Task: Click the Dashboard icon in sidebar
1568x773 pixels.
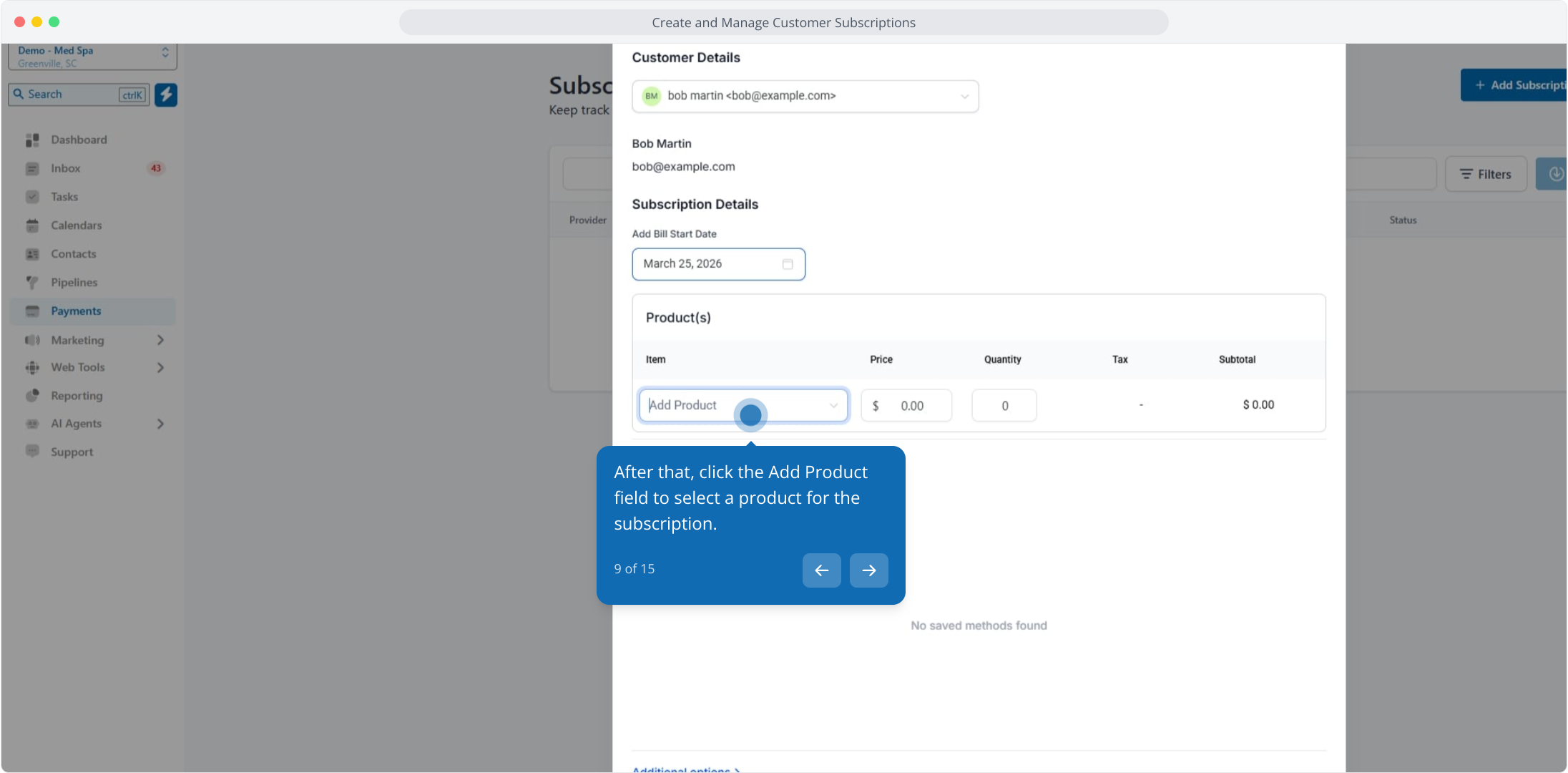Action: [32, 140]
